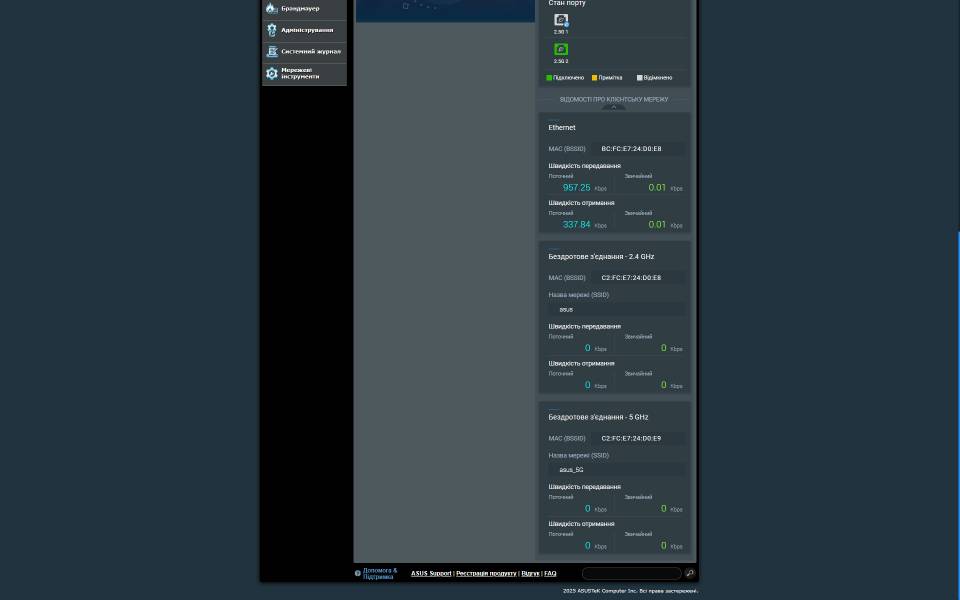Open the FAQ link in footer
Image resolution: width=960 pixels, height=600 pixels.
[550, 574]
